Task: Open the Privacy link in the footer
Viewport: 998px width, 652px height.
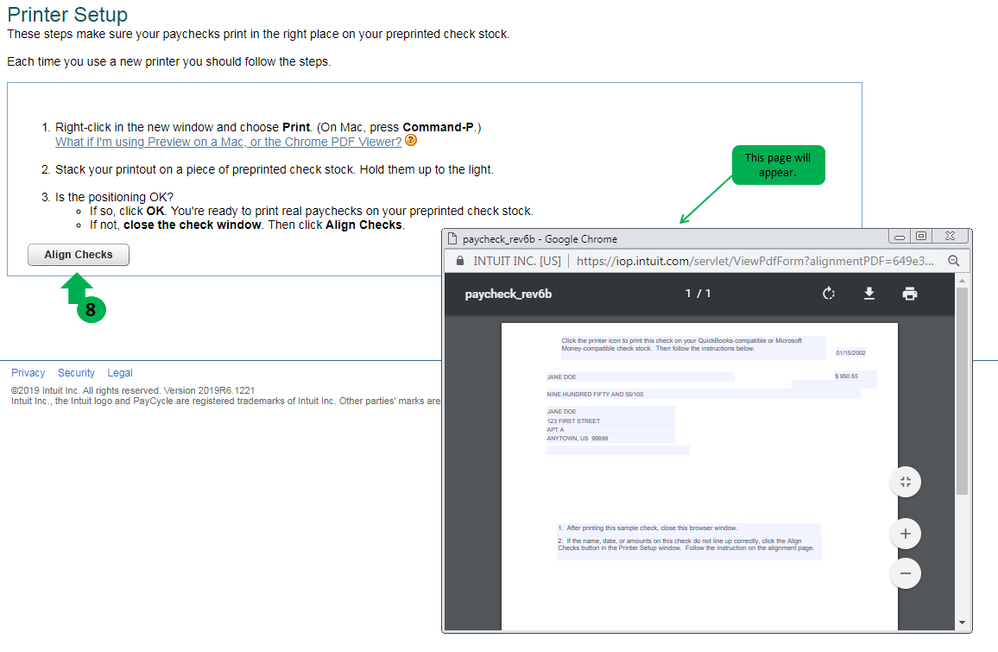Action: click(28, 373)
